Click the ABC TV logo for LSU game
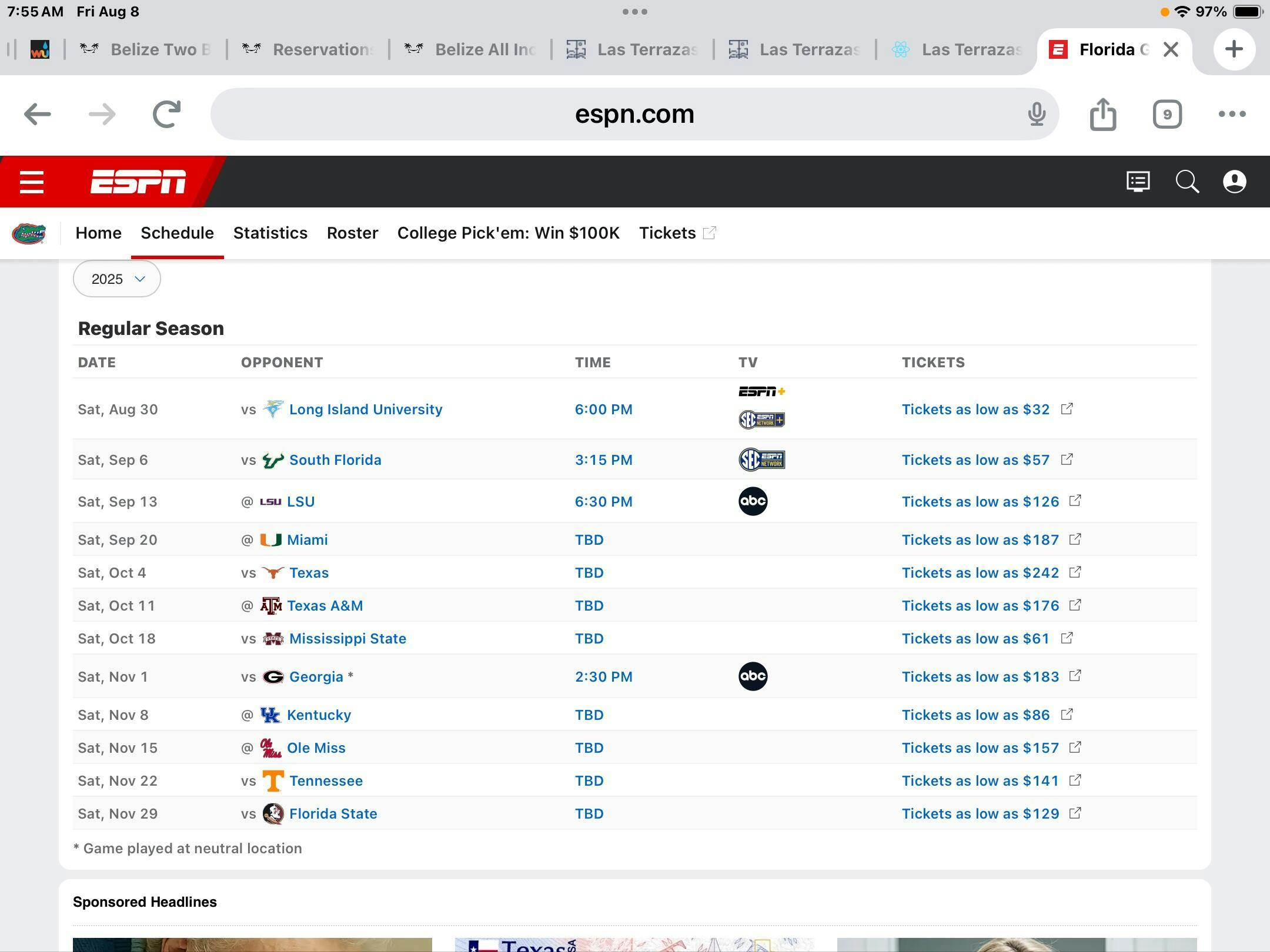 click(x=753, y=501)
